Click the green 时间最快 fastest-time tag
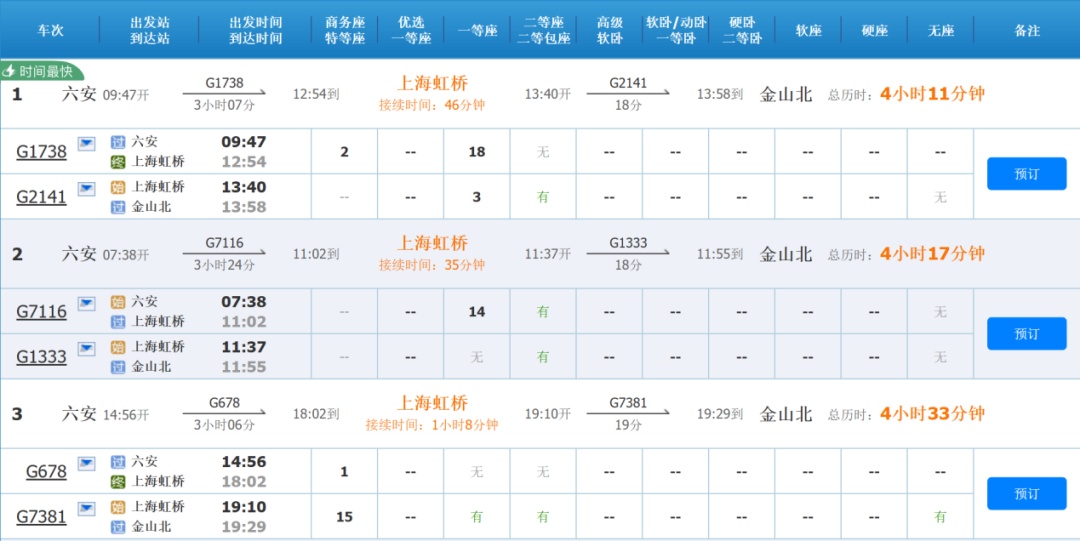This screenshot has height=541, width=1080. (42, 71)
